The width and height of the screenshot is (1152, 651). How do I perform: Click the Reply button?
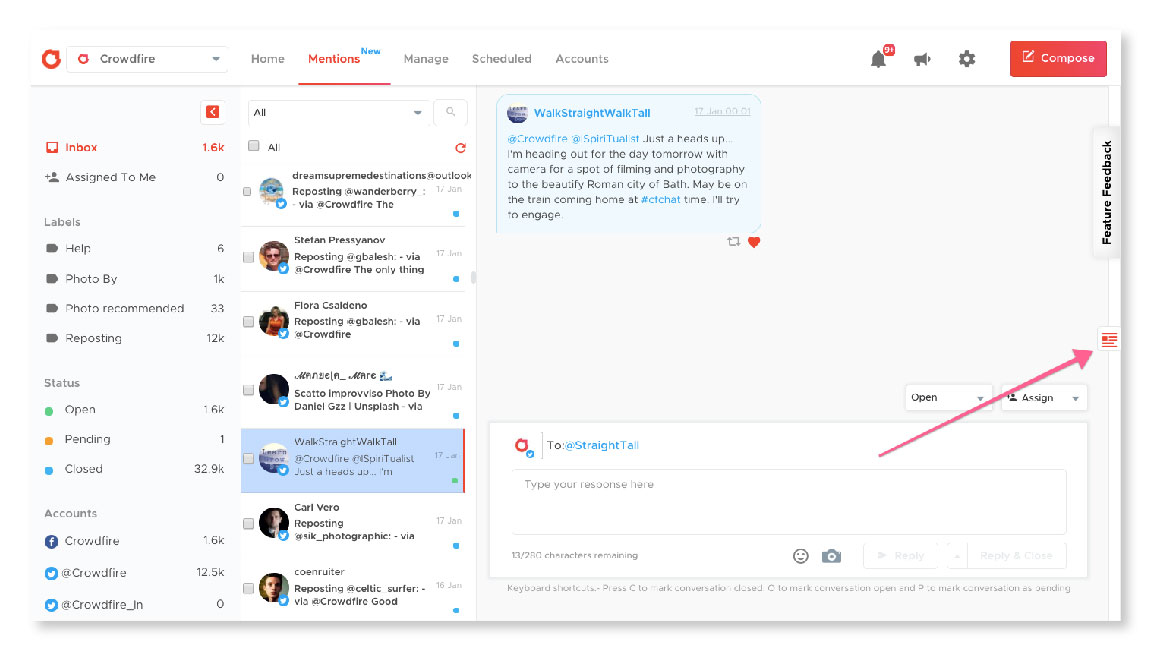point(901,556)
